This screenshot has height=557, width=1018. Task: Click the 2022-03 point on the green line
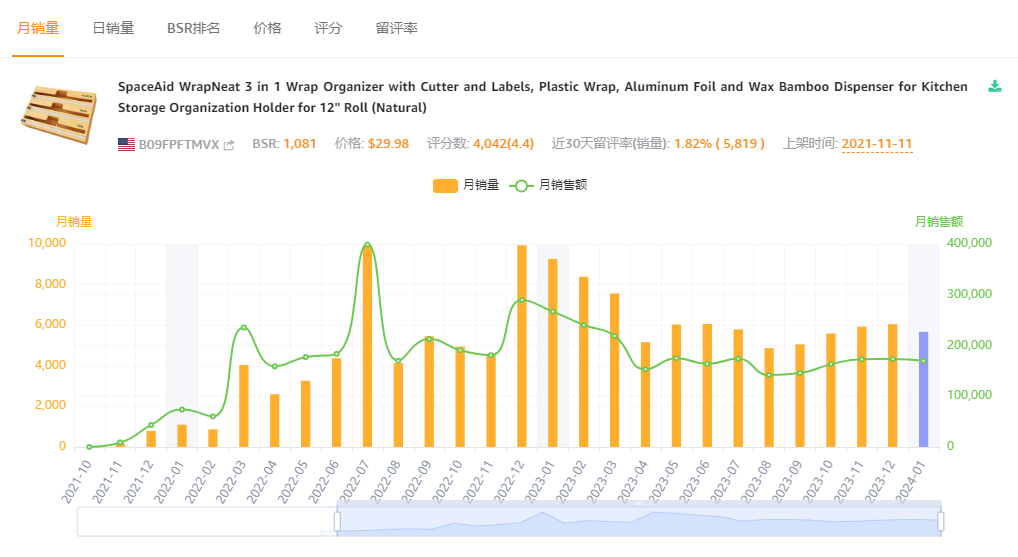tap(243, 327)
